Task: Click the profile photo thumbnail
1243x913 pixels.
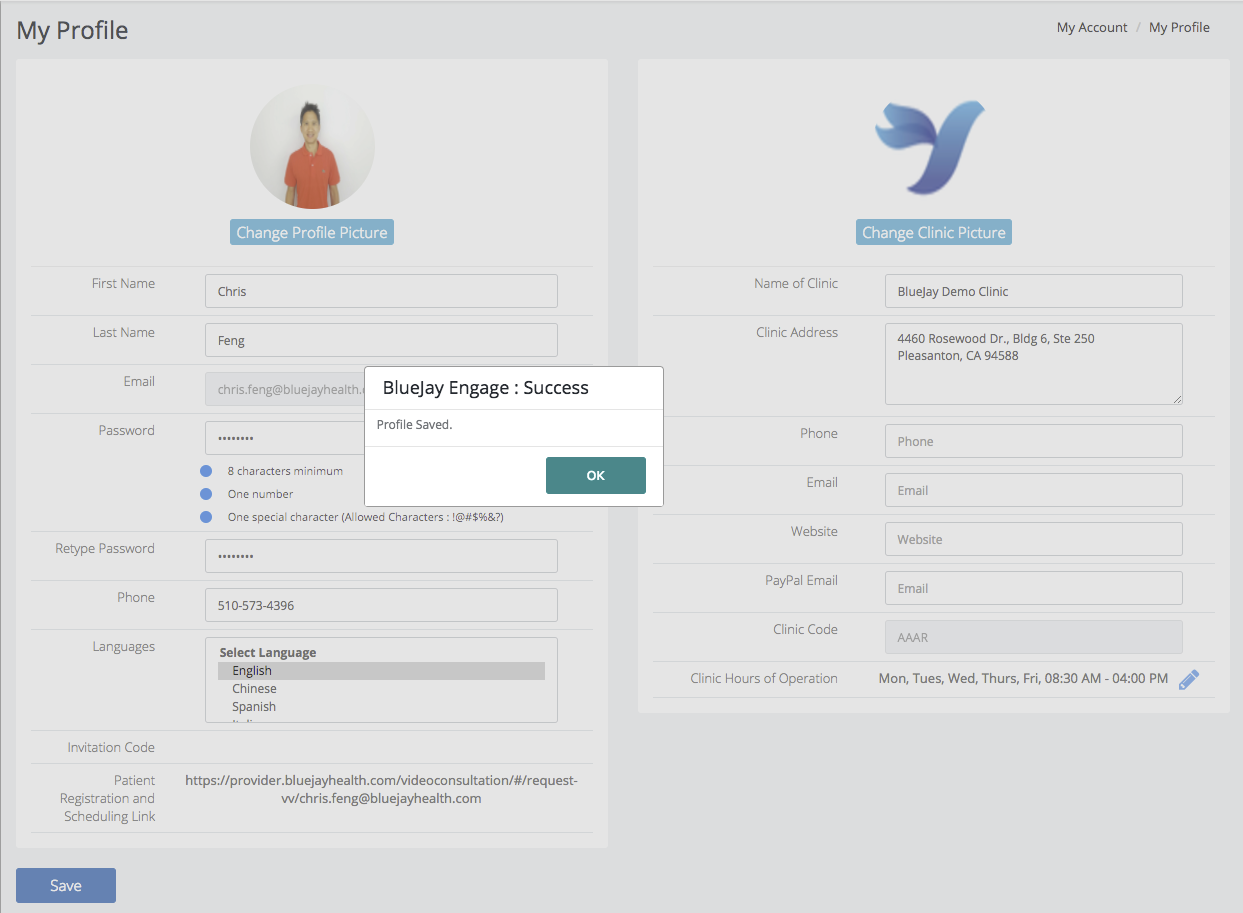Action: [312, 146]
